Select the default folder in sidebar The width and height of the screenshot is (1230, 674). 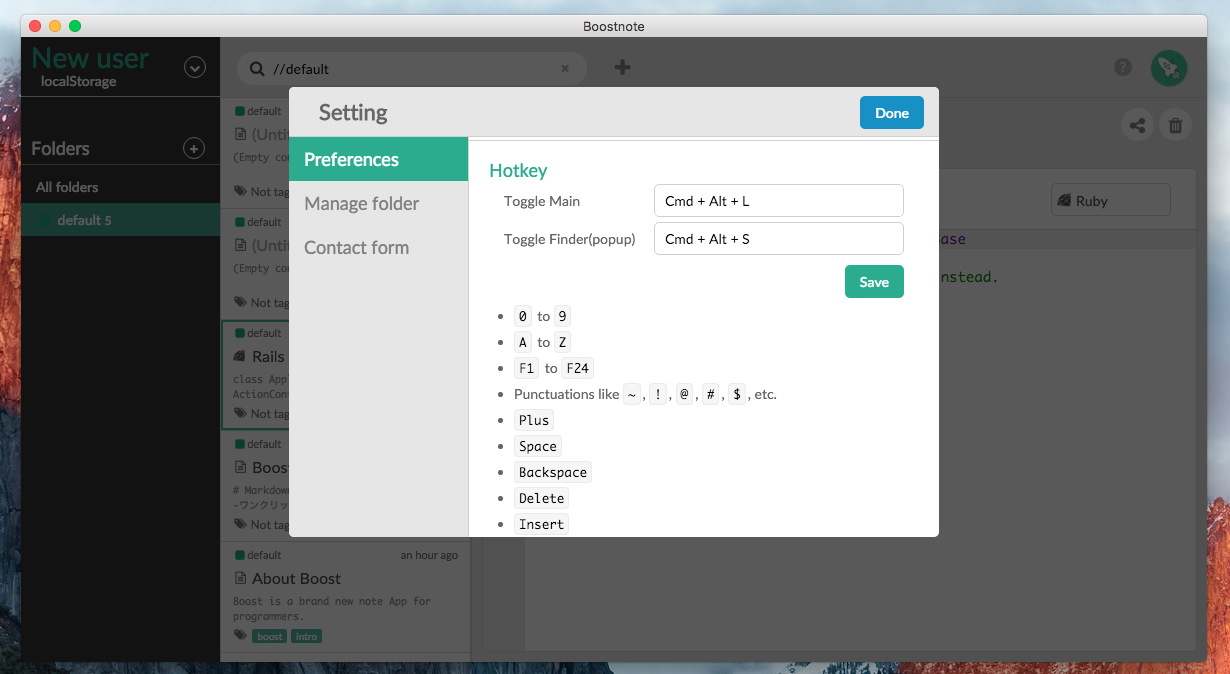120,220
